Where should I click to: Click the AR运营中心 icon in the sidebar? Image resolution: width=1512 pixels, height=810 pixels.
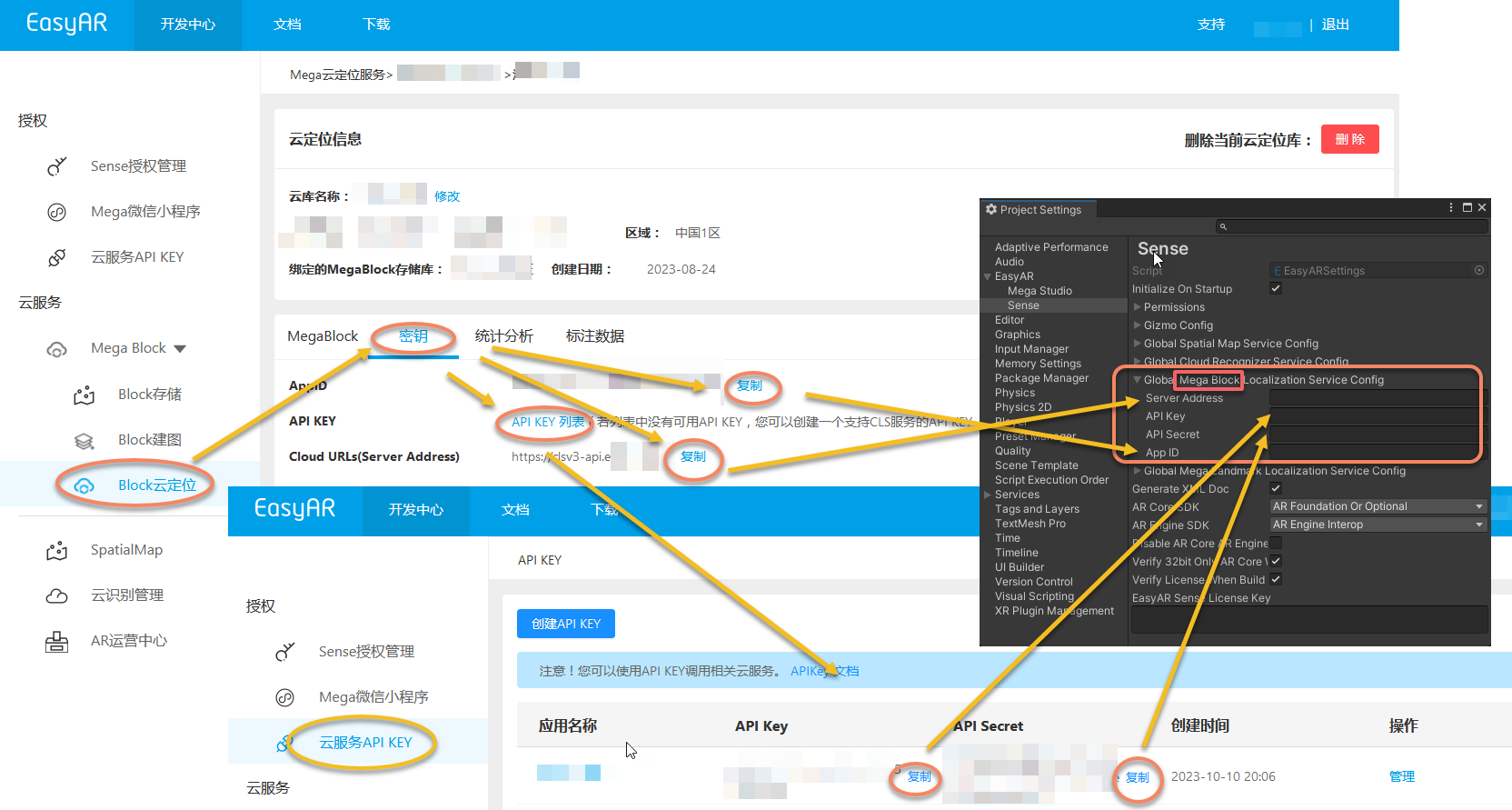[57, 642]
